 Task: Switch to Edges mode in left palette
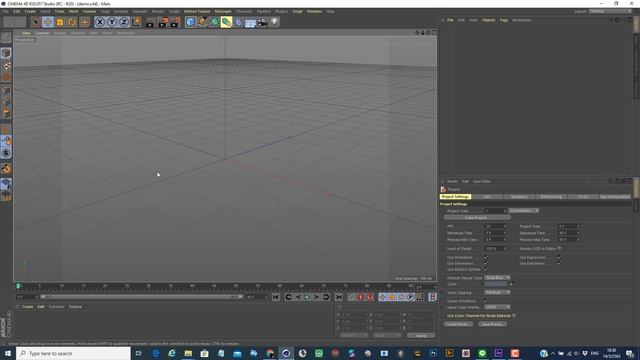click(x=6, y=102)
